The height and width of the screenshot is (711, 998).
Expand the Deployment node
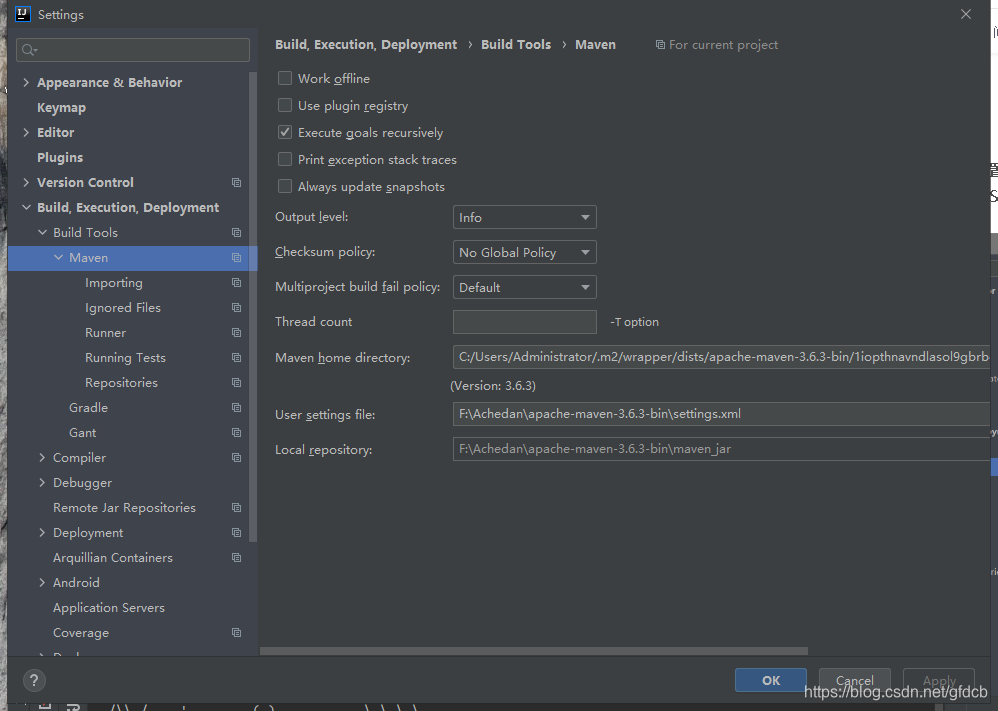coord(43,533)
